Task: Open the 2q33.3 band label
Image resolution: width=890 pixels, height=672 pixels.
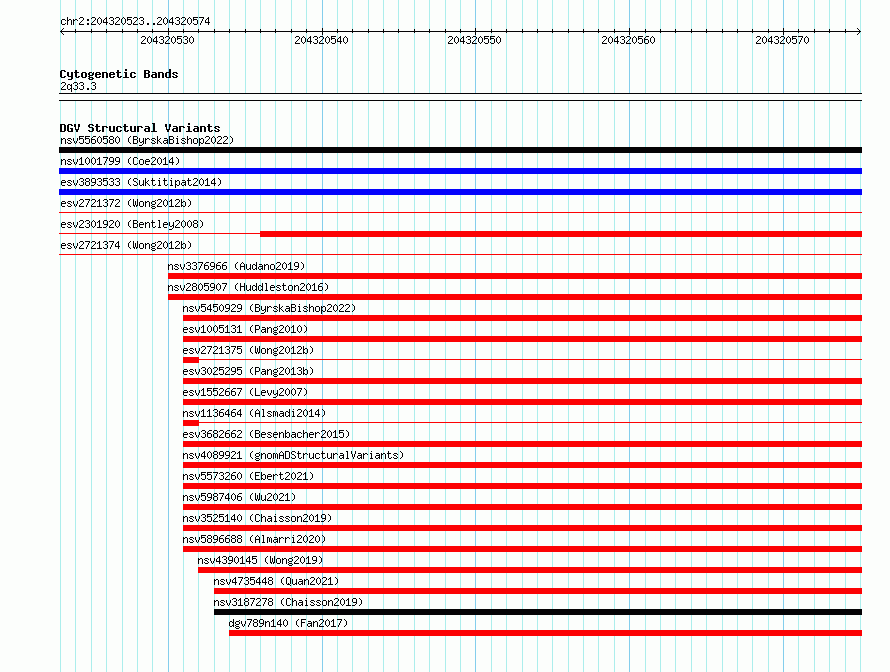Action: (x=78, y=86)
